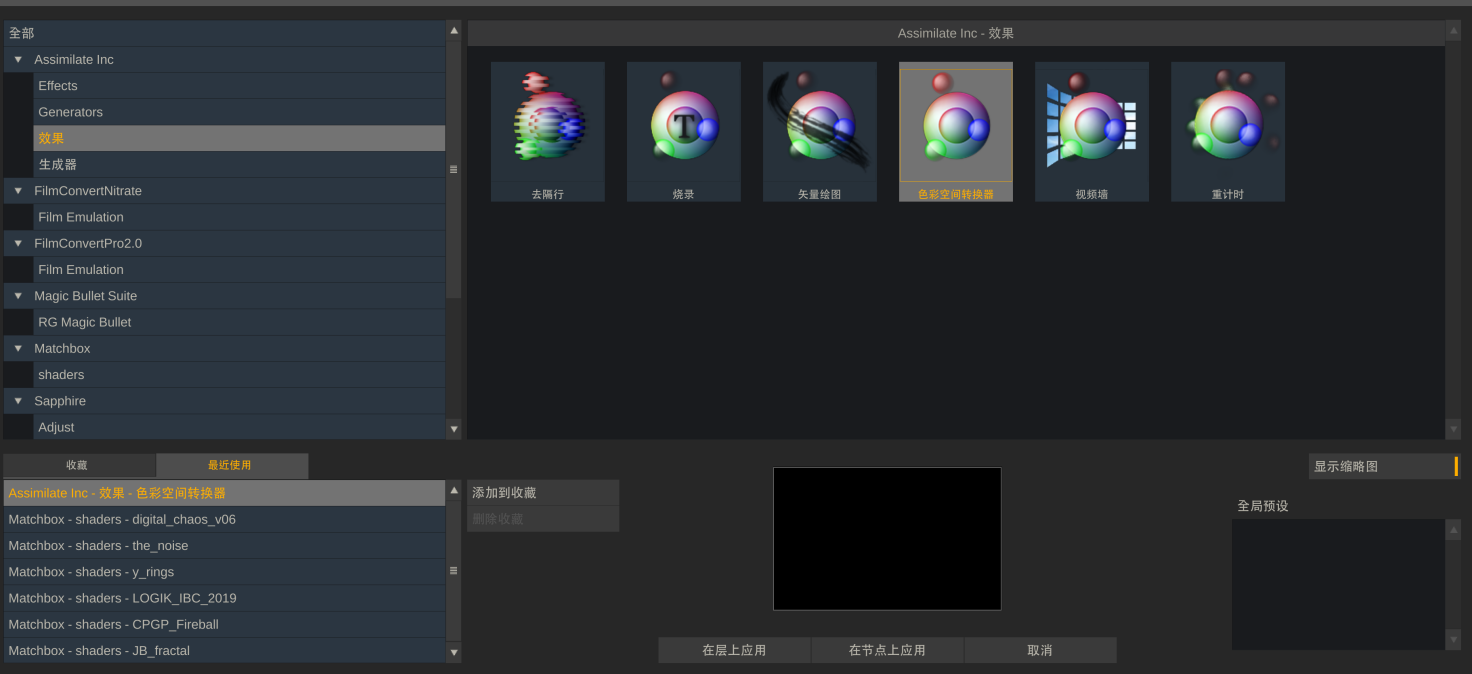Pick the 矢量绘图 vector paint effect icon
Viewport: 1472px width, 674px height.
tap(819, 131)
